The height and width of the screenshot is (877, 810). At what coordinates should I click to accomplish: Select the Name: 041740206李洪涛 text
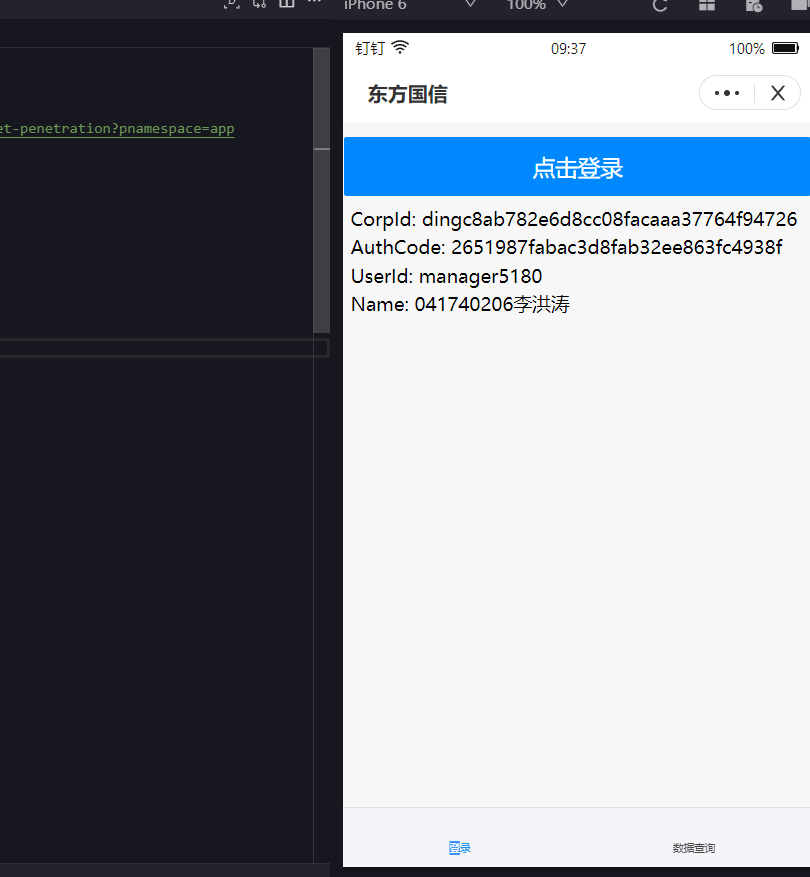[x=460, y=304]
